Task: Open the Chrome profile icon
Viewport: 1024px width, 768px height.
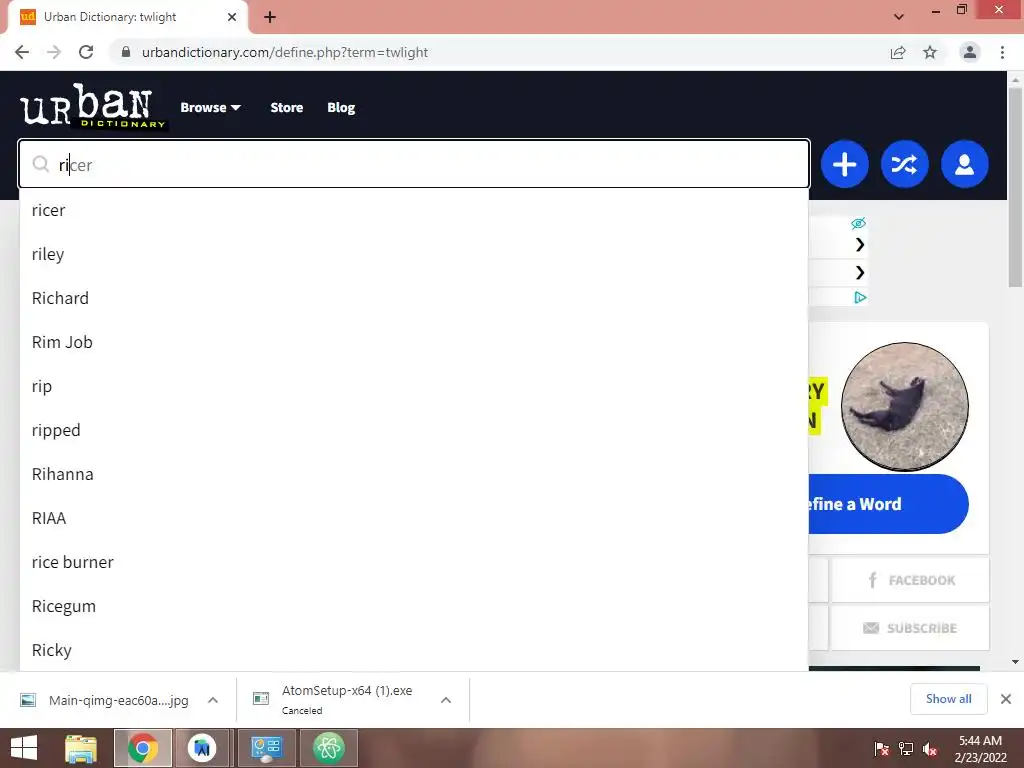Action: 970,52
